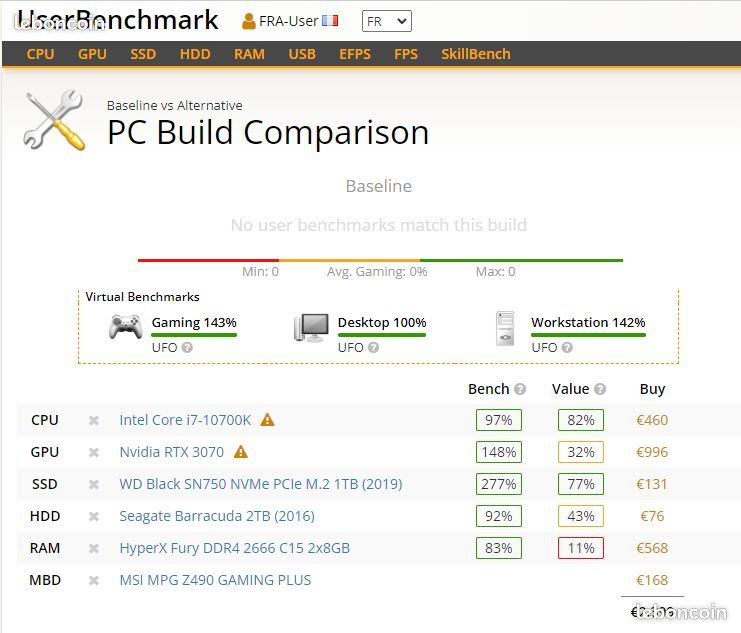Open the SkillBench menu tab

tap(476, 54)
